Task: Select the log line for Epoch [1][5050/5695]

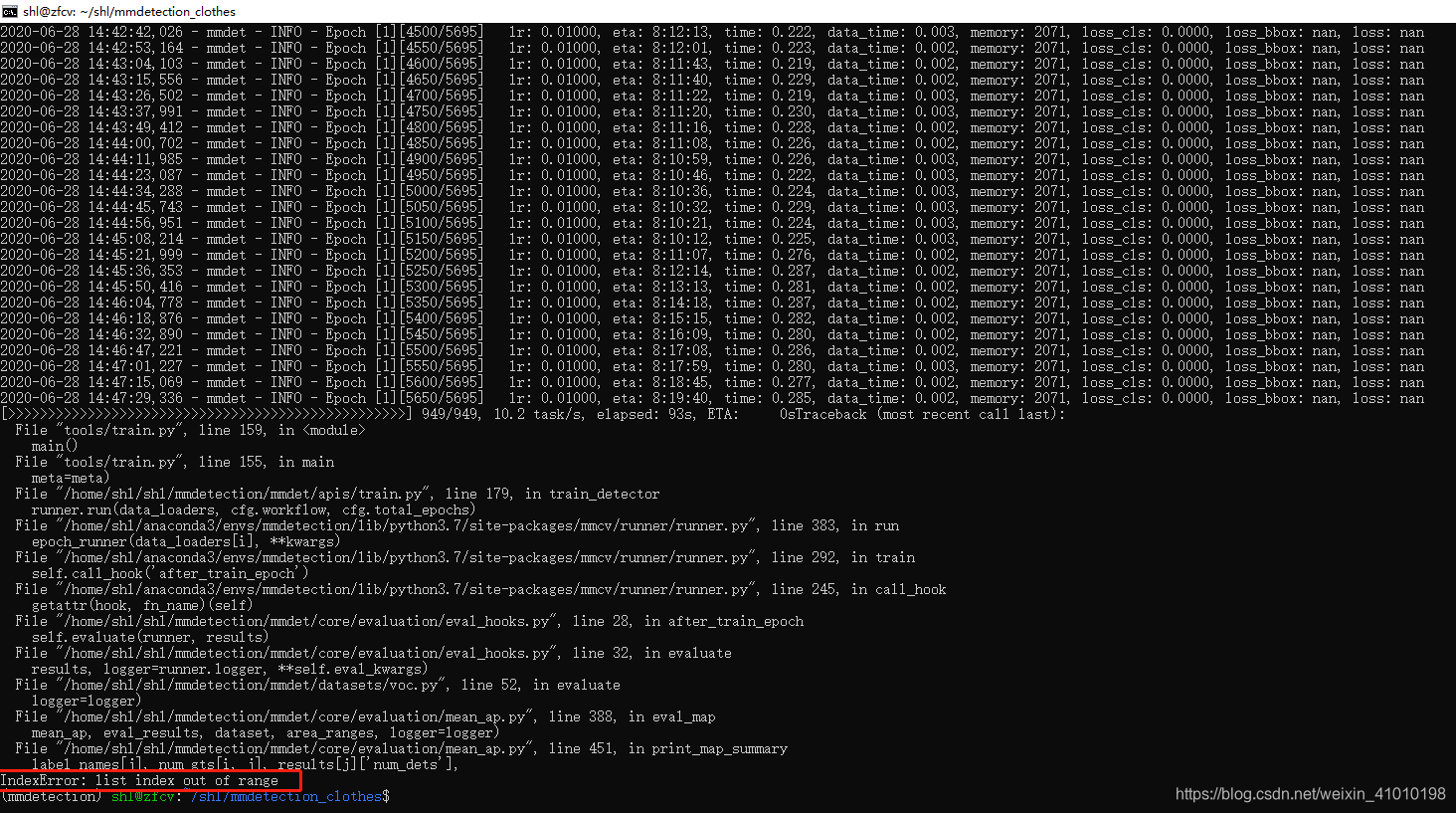Action: [712, 207]
